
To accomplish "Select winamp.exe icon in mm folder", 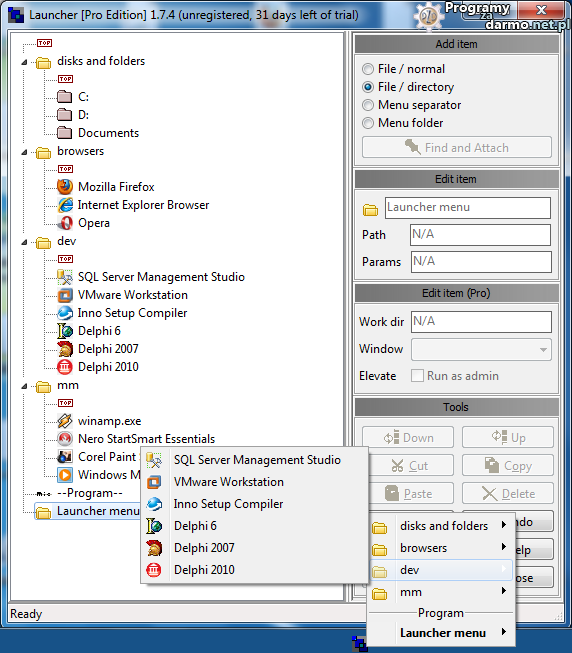I will pos(65,421).
